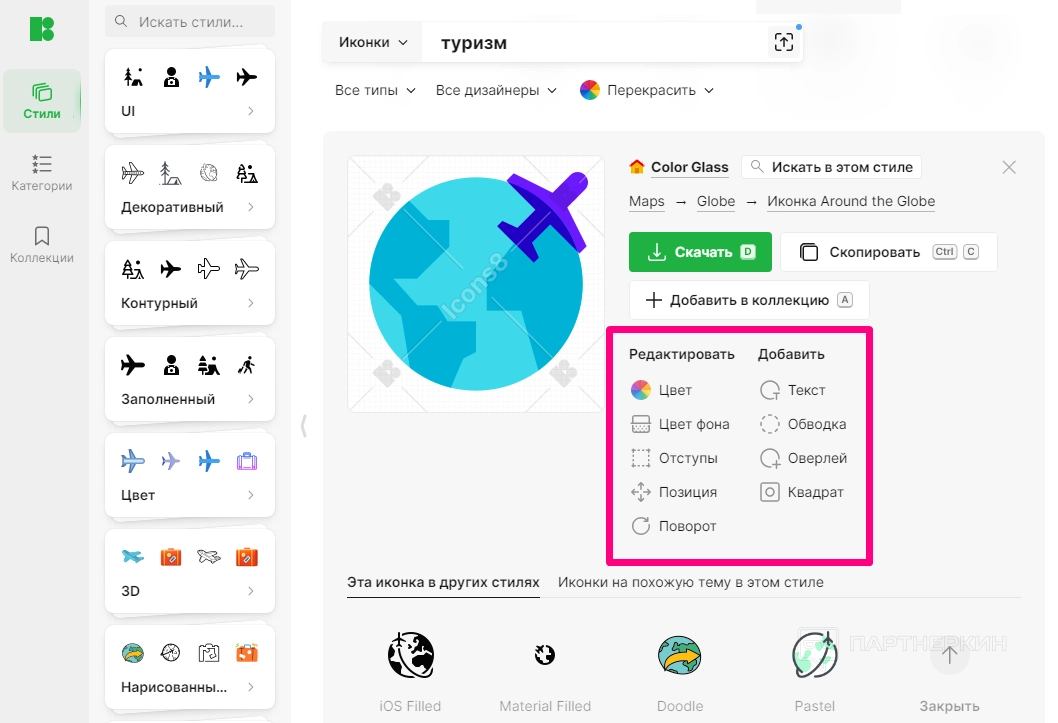Open the Категории sidebar section
This screenshot has width=1058, height=723.
42,173
